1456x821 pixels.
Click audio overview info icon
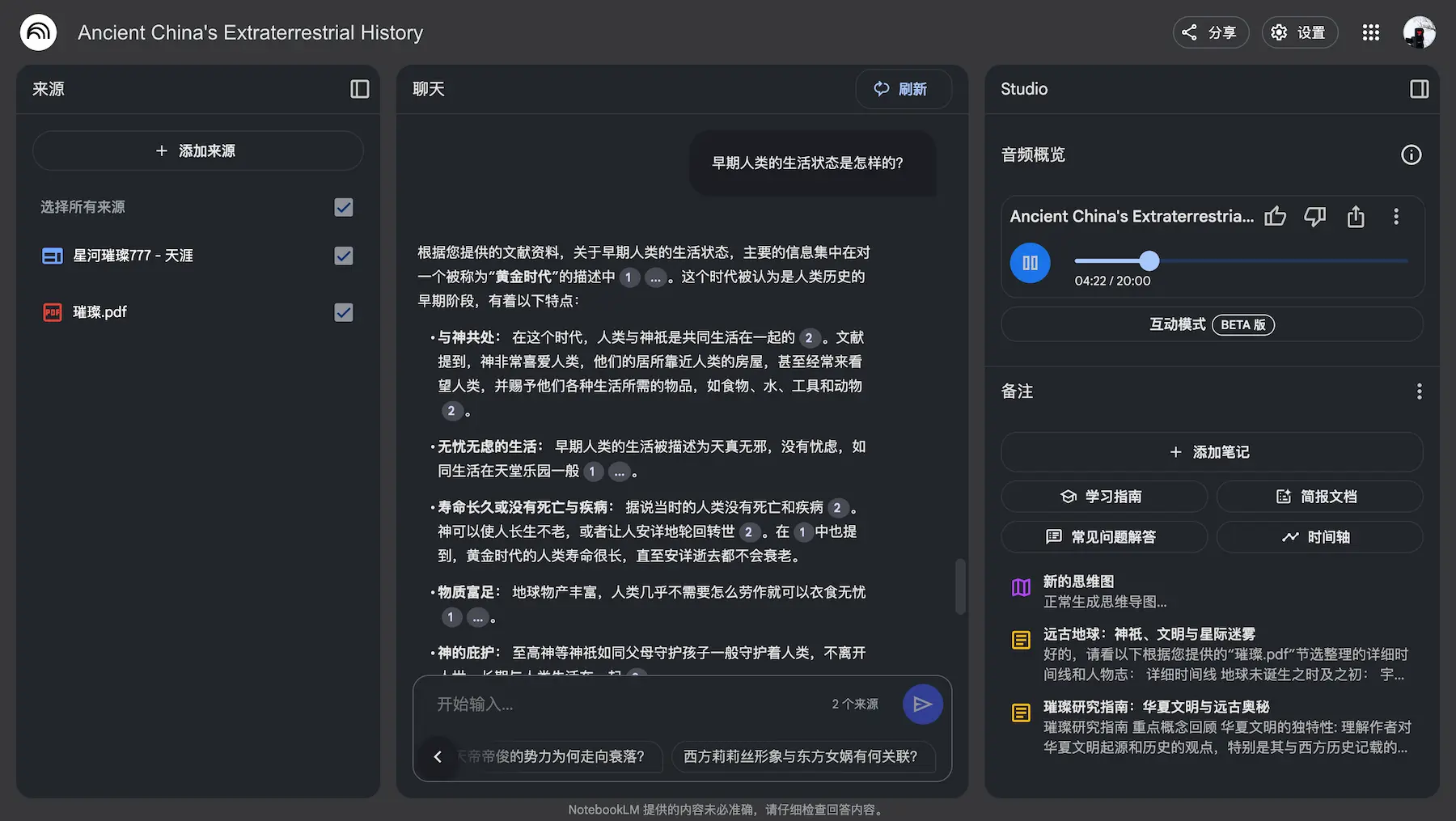pyautogui.click(x=1411, y=154)
